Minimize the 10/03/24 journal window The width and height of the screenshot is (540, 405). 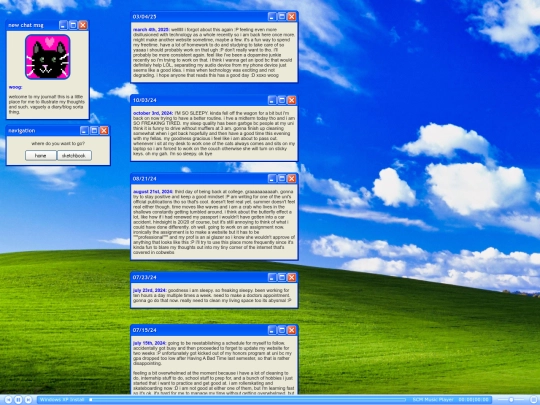(272, 100)
